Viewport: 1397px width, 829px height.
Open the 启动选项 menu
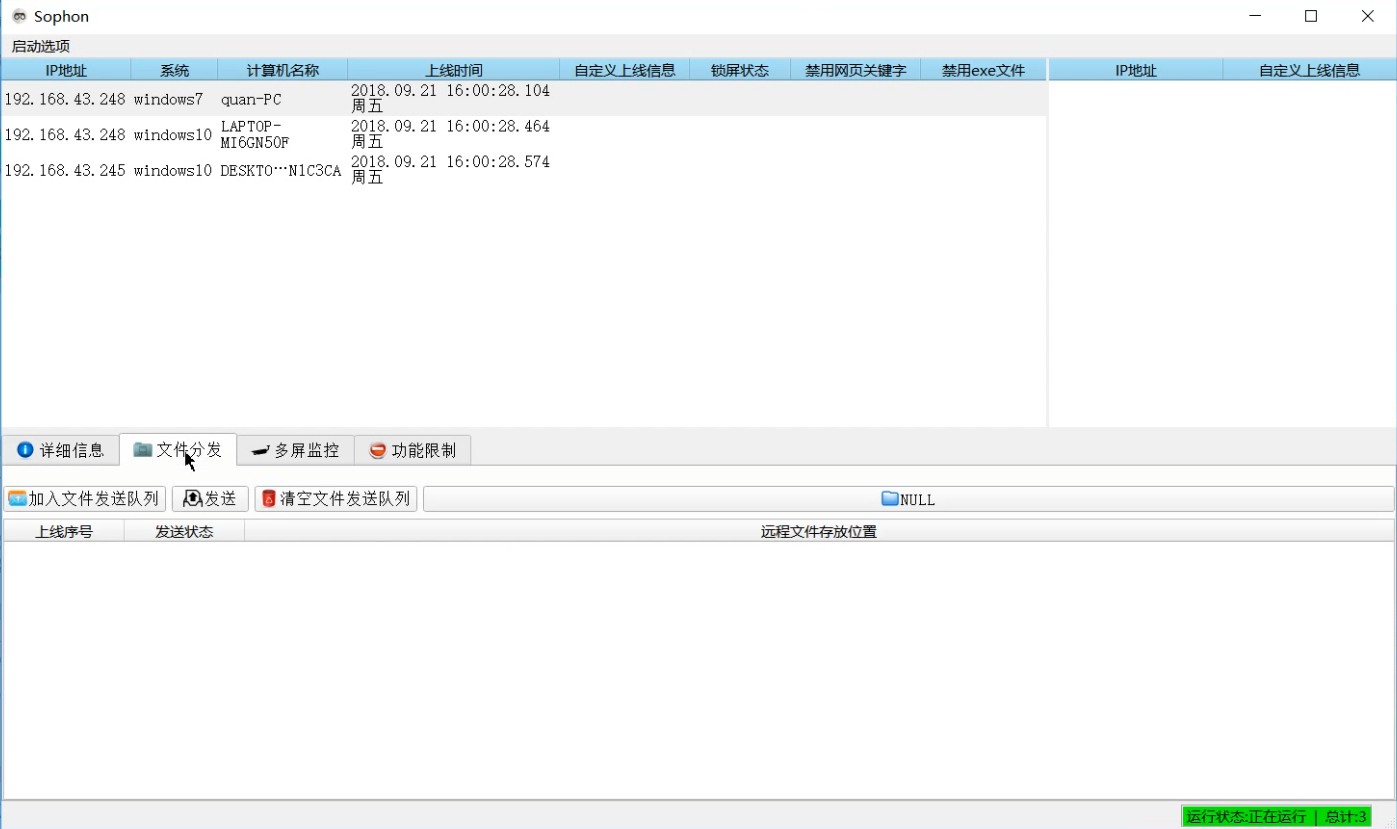[x=41, y=46]
